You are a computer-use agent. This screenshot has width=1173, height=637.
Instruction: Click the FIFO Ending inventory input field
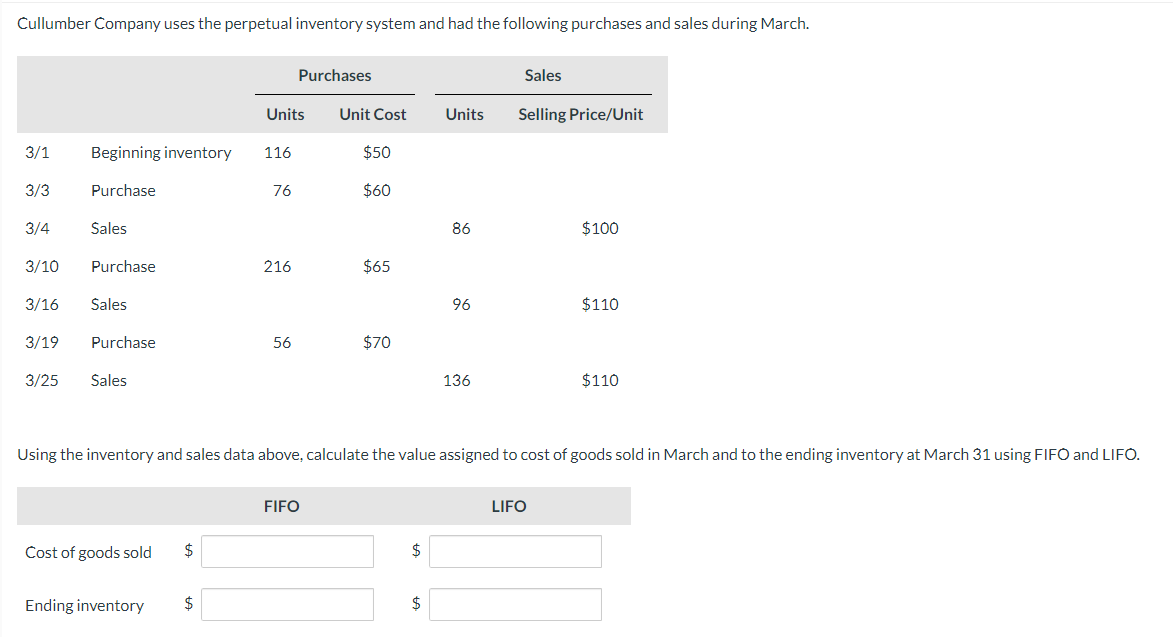pyautogui.click(x=287, y=604)
